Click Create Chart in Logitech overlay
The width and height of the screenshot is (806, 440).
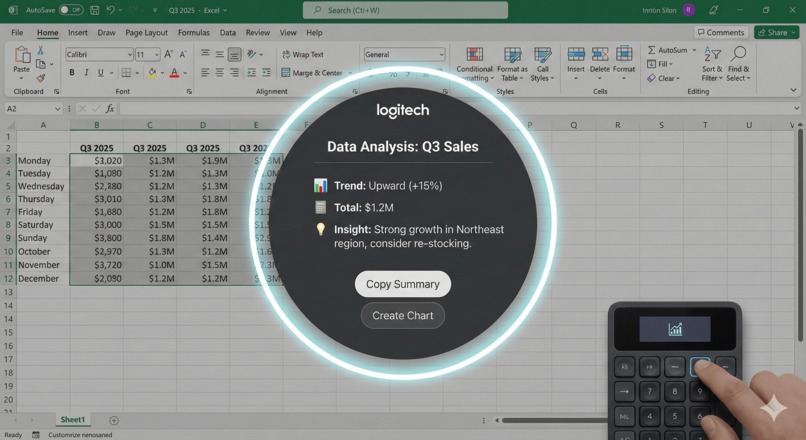tap(402, 316)
